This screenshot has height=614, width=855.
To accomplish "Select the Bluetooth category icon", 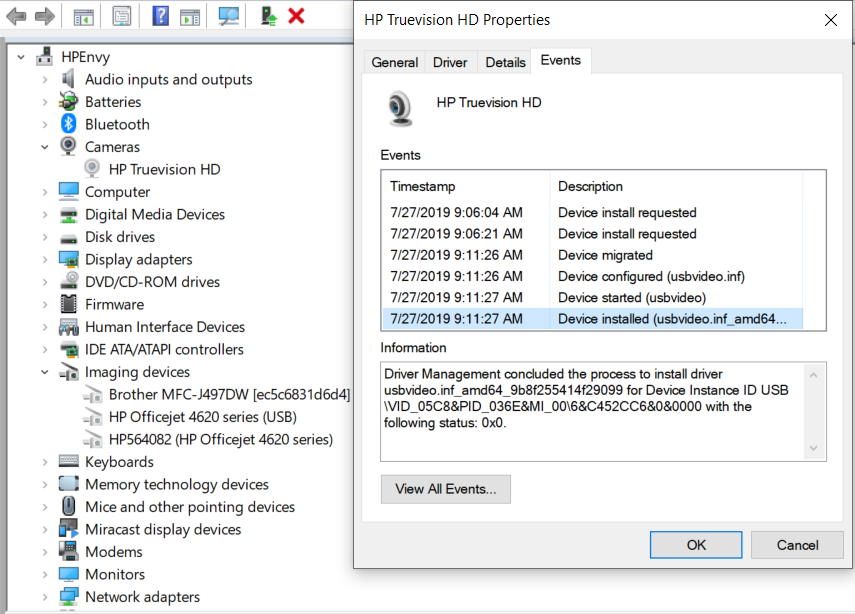I will (x=68, y=124).
